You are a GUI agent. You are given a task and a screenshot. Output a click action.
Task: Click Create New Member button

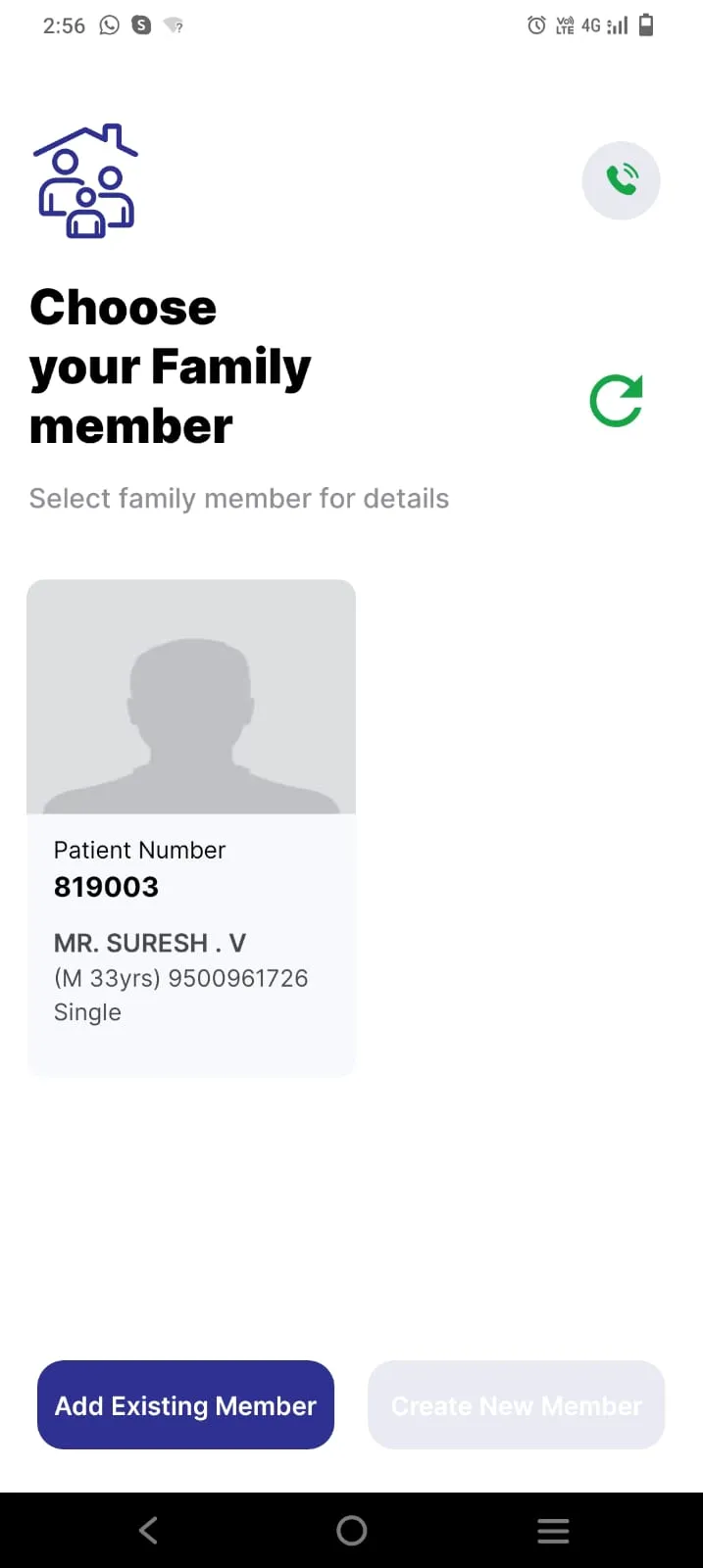517,1404
